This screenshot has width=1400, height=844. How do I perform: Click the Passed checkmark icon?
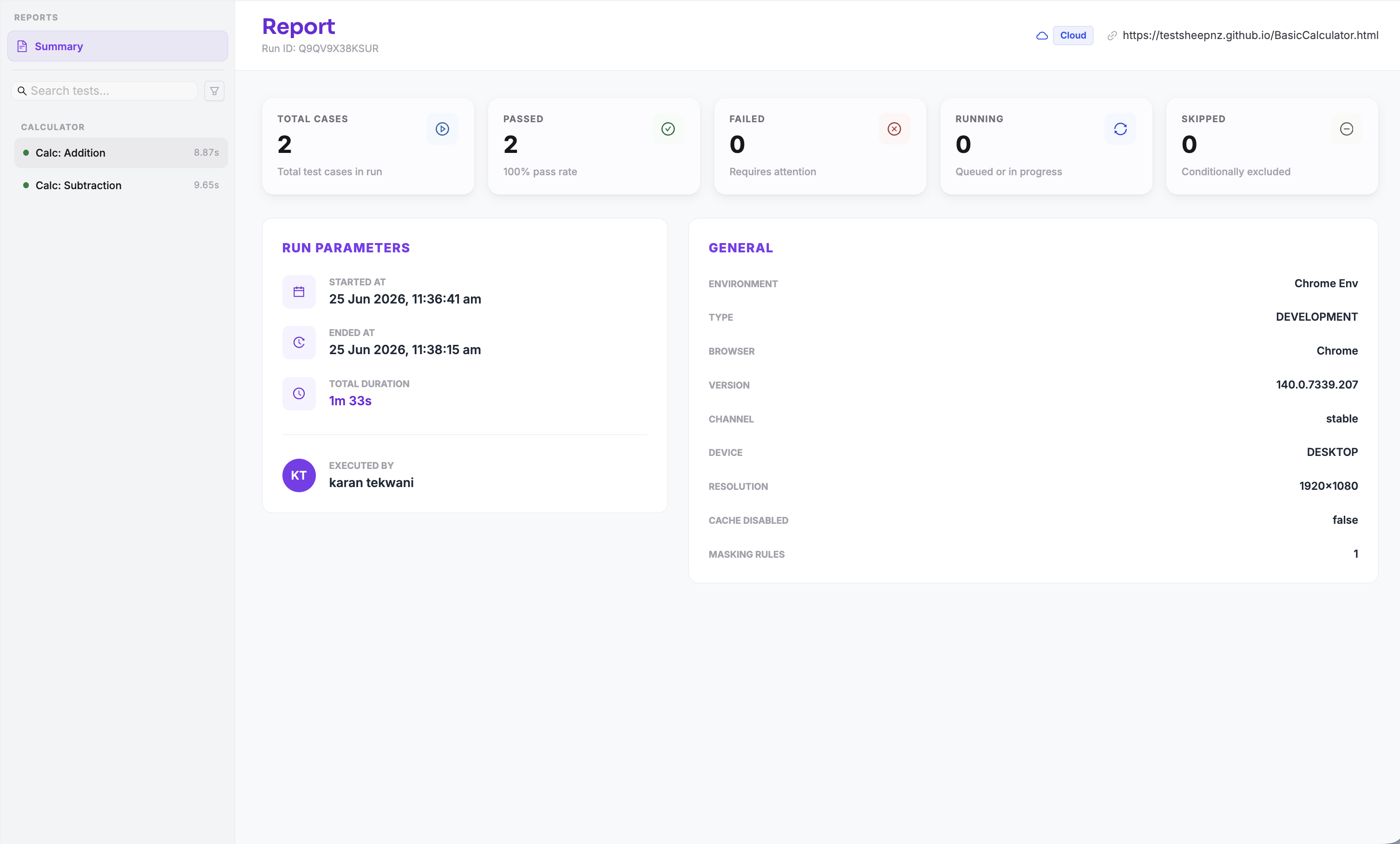point(668,129)
